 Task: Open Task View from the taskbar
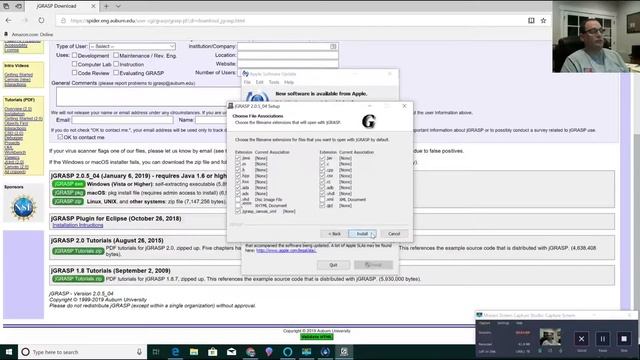click(156, 352)
